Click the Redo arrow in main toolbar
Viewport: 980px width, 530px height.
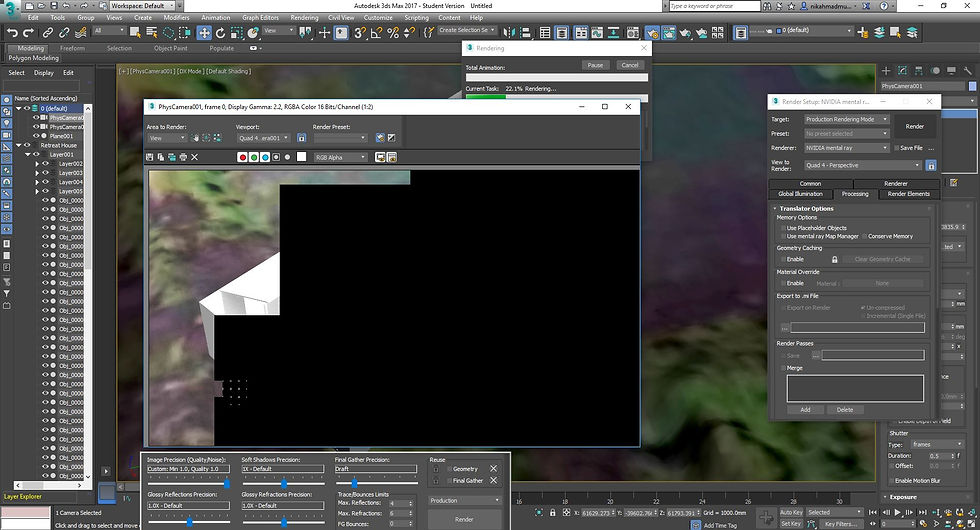pyautogui.click(x=28, y=32)
